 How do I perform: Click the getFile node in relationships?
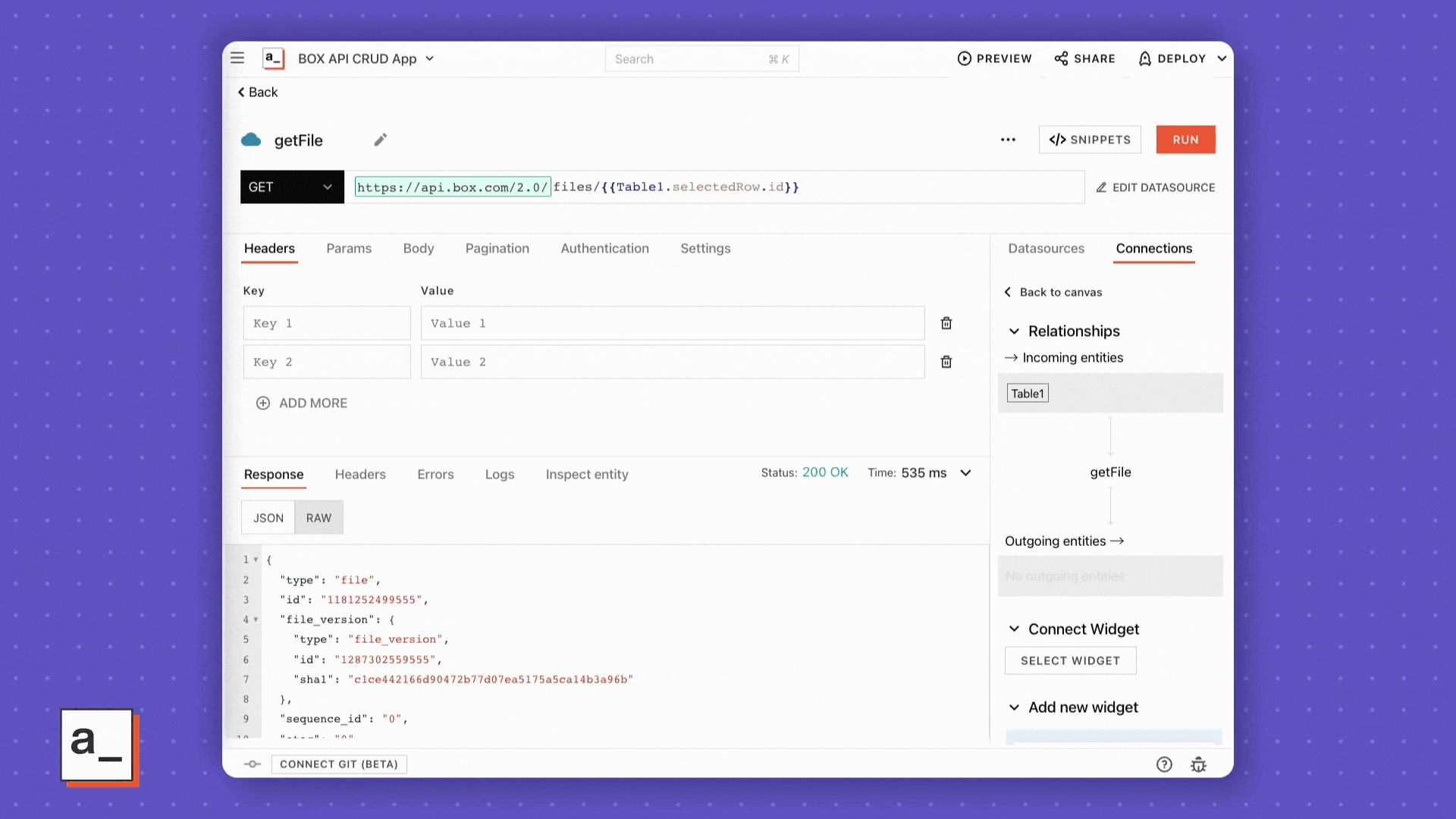[x=1110, y=472]
